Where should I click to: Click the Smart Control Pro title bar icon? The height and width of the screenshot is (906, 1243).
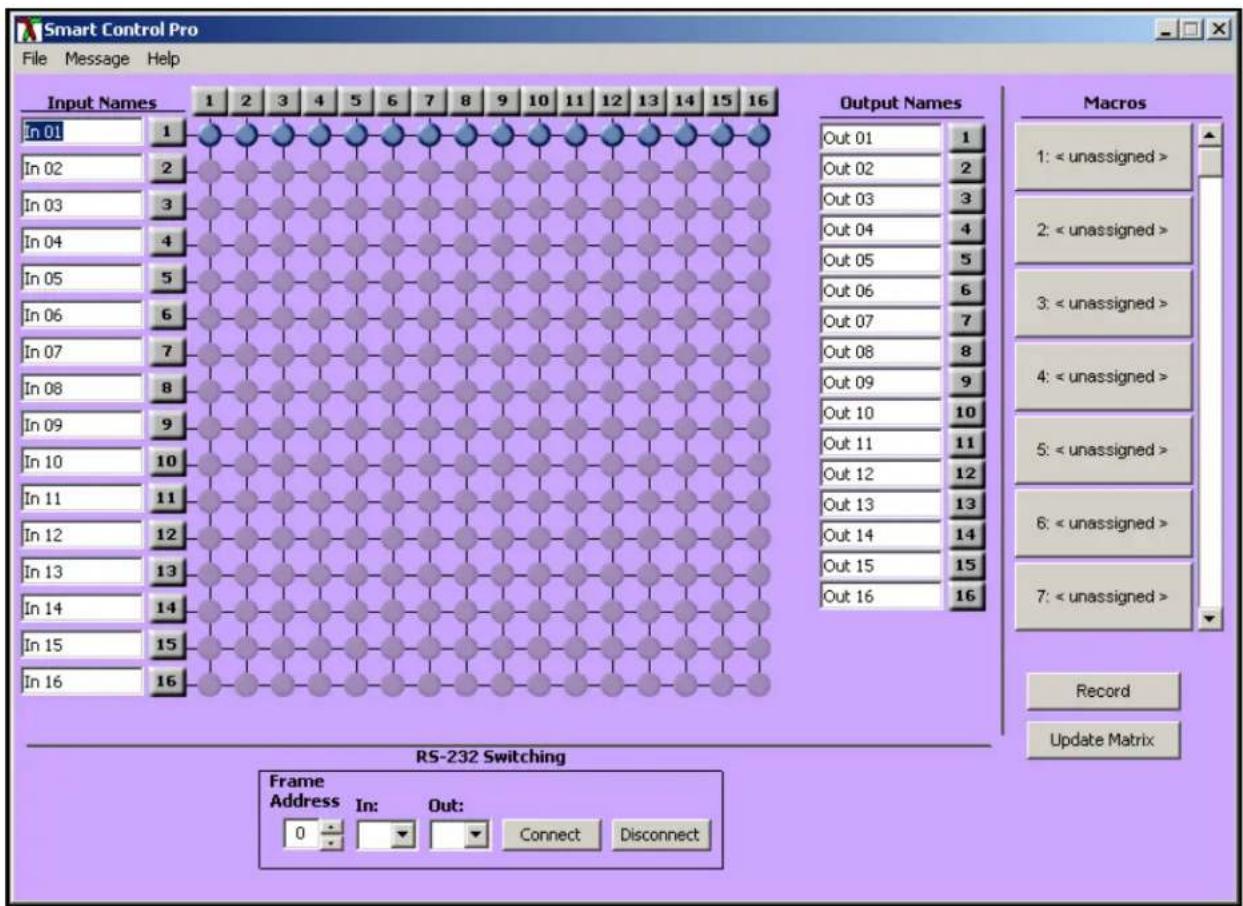(30, 30)
